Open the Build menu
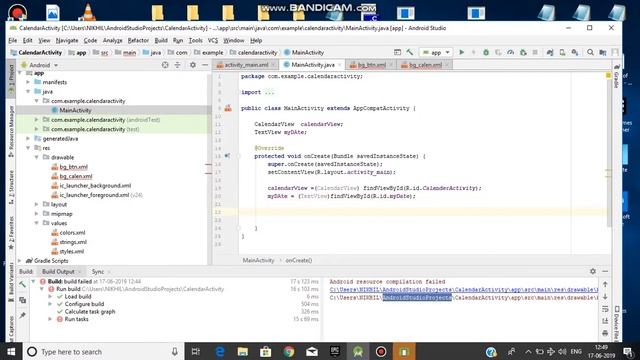 click(161, 40)
